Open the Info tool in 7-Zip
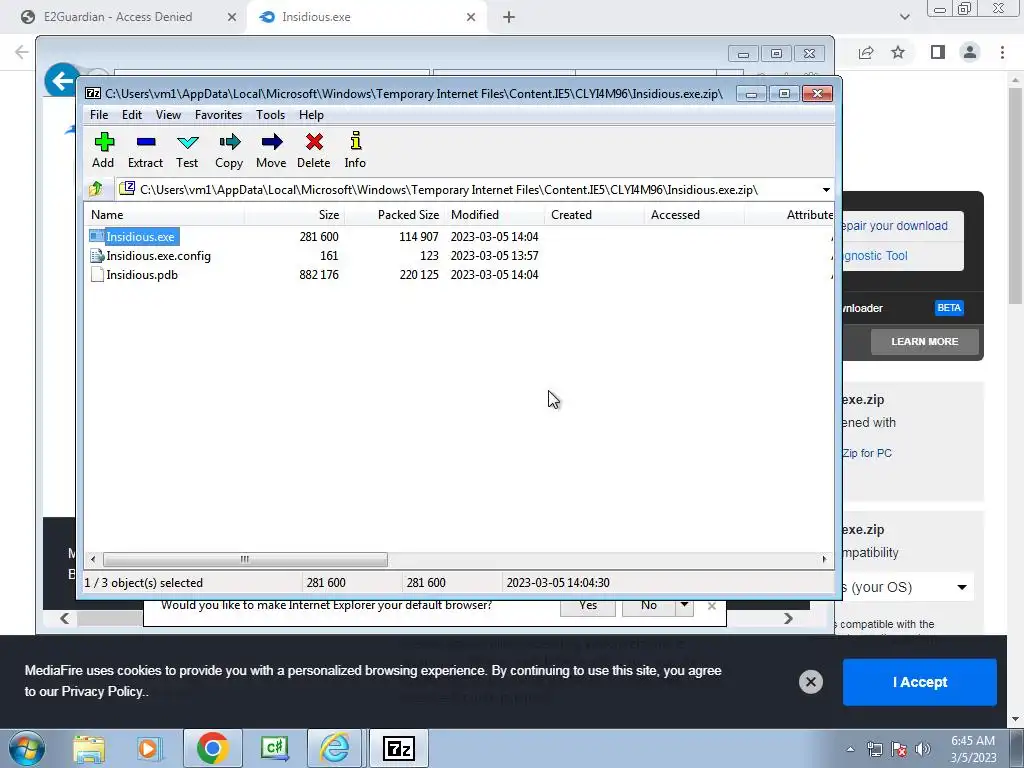Screen dimensions: 1024x768 click(x=355, y=150)
